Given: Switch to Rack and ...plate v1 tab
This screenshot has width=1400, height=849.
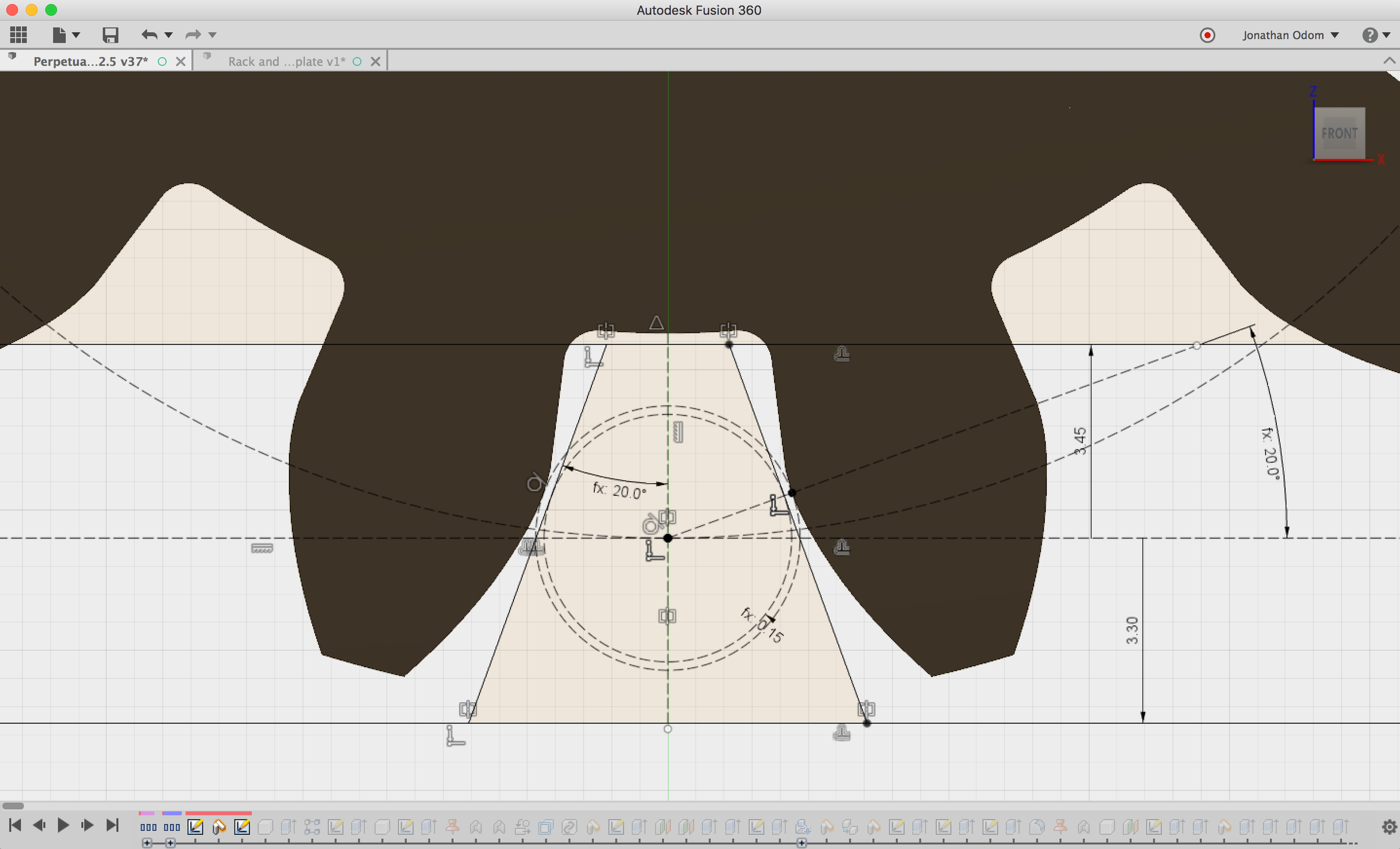Looking at the screenshot, I should click(x=286, y=61).
